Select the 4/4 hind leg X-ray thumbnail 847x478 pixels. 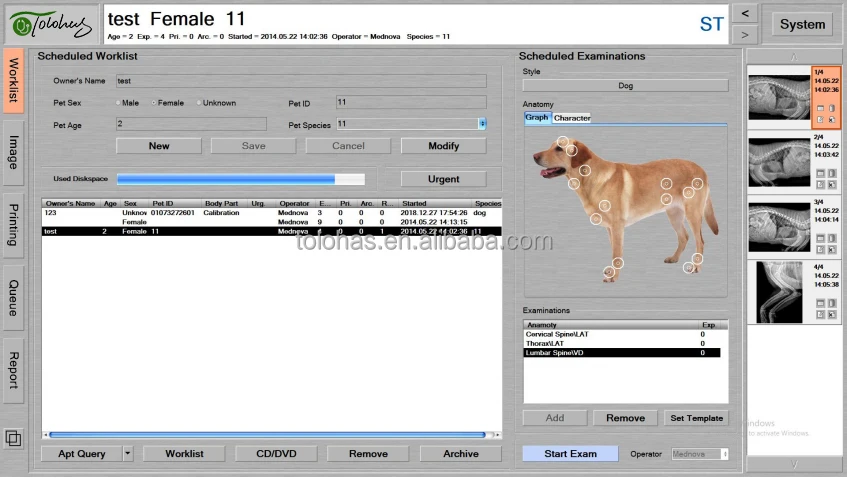[779, 292]
